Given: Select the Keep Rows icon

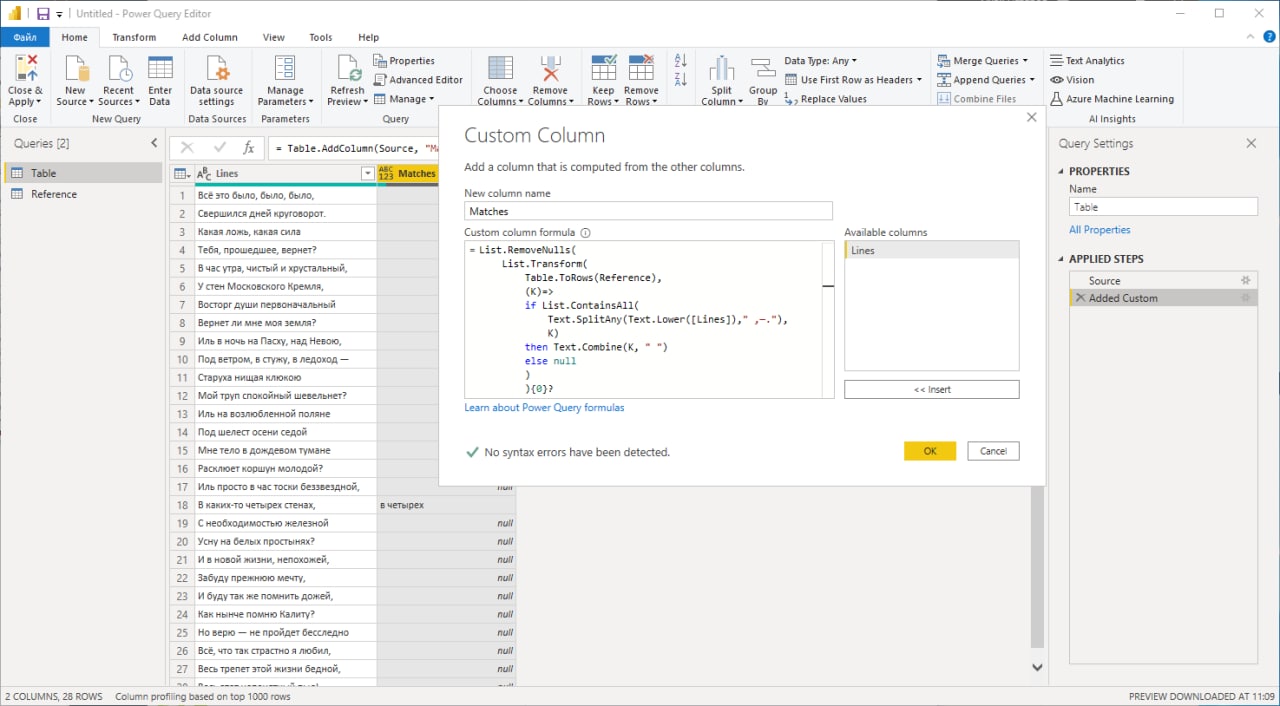Looking at the screenshot, I should (x=603, y=81).
